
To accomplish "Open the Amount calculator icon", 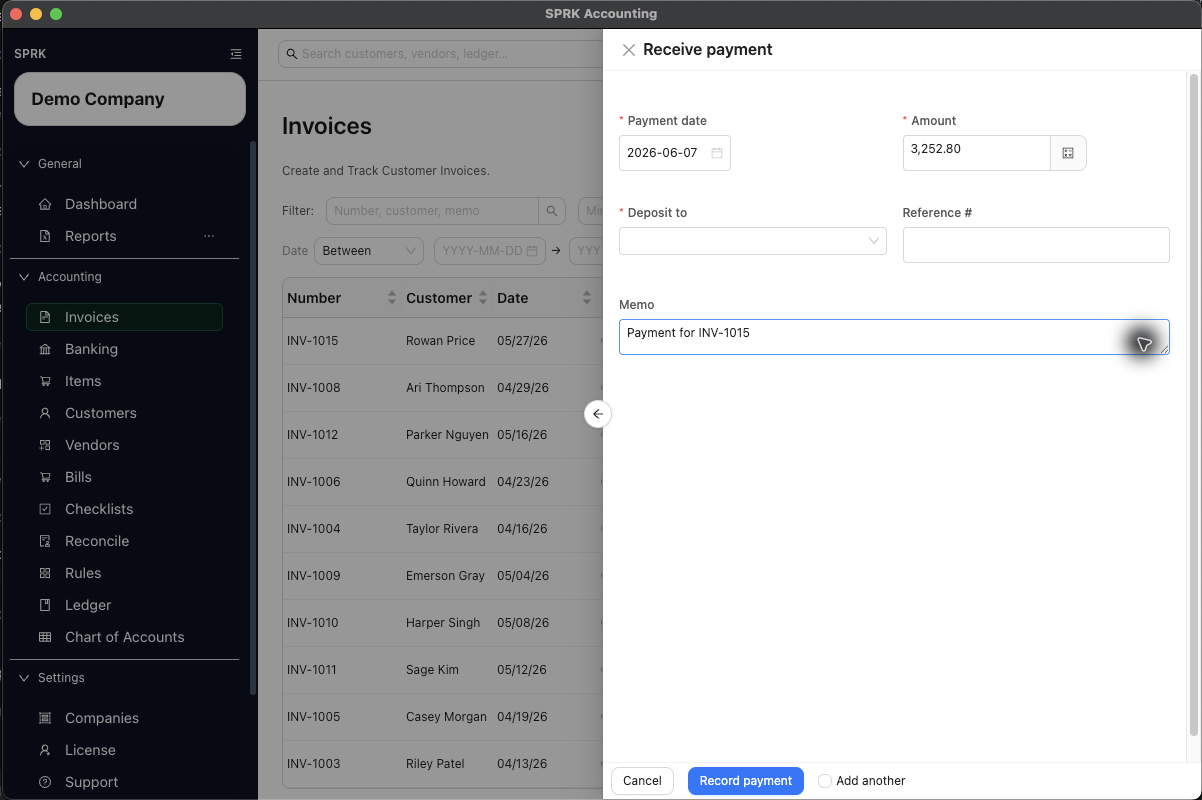I will (1068, 153).
